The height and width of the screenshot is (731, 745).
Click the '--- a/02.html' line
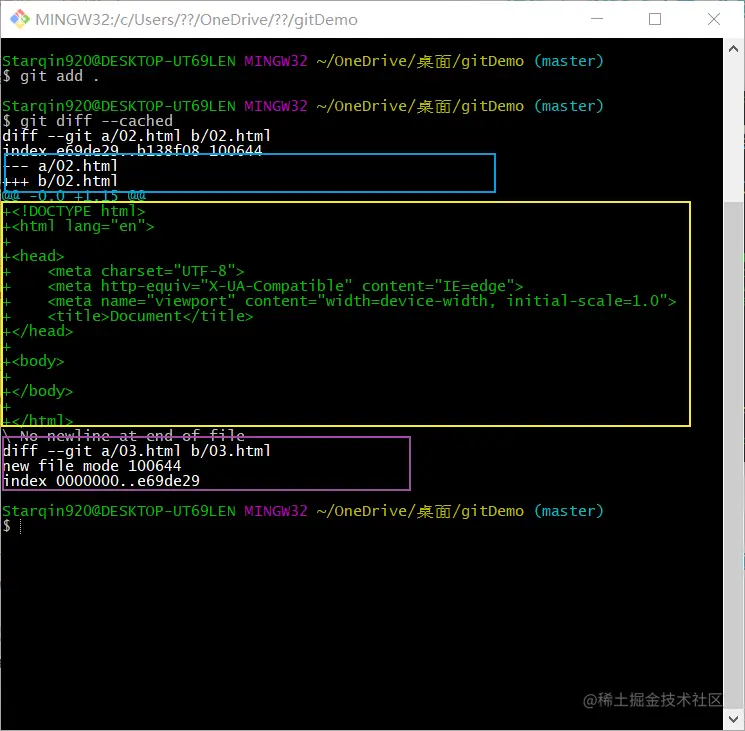point(60,166)
